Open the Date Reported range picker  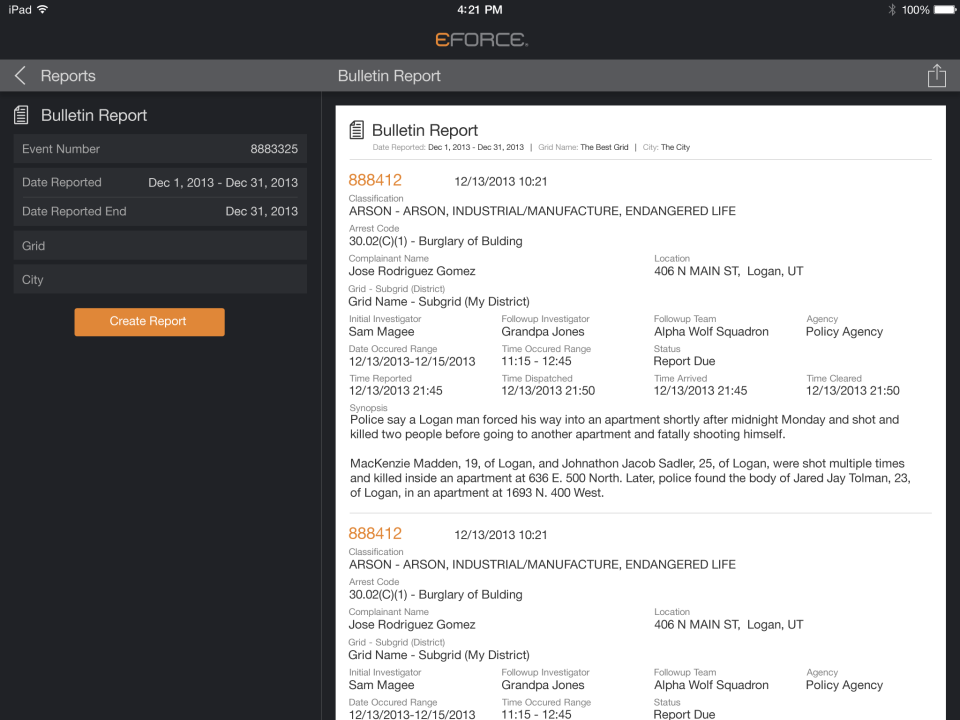160,182
